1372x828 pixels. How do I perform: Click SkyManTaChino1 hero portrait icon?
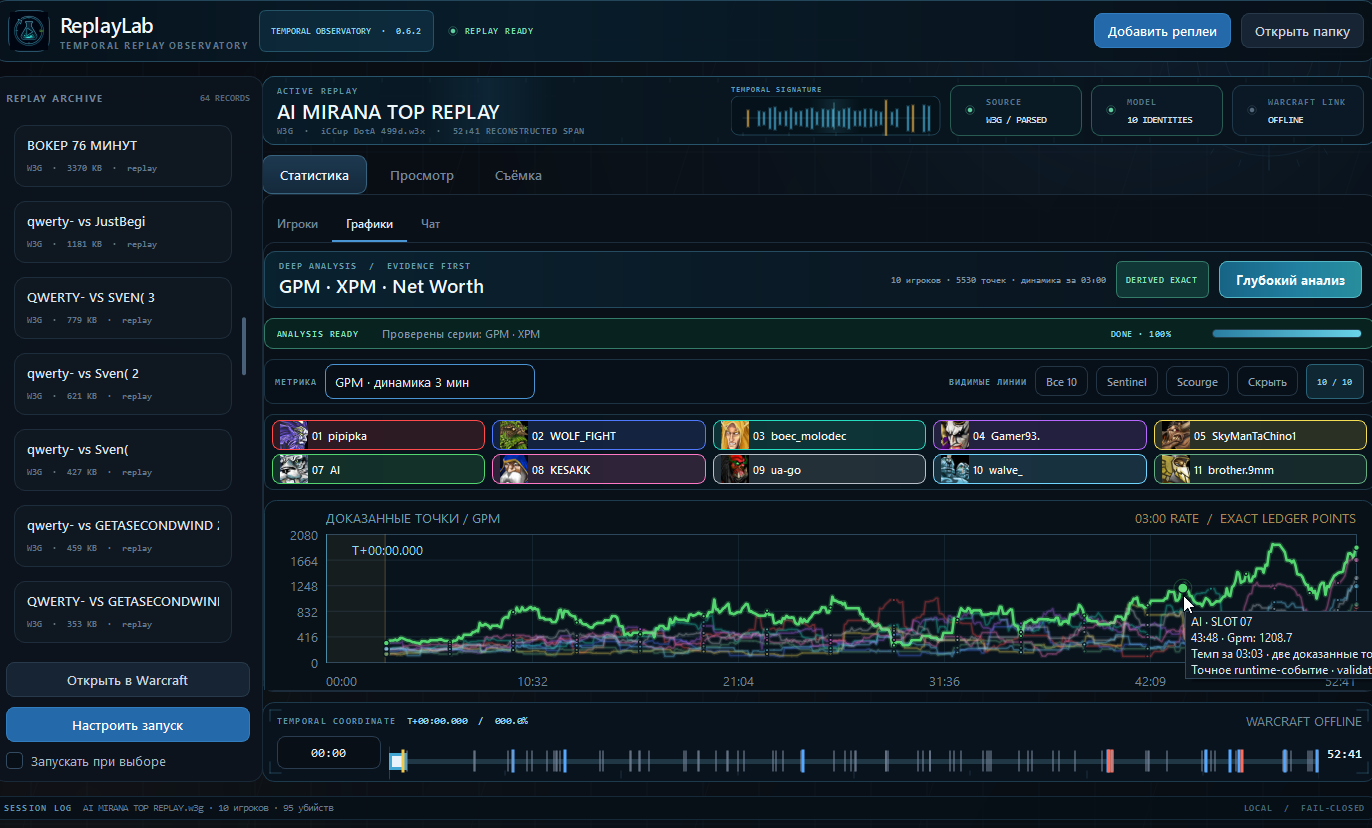click(1176, 435)
